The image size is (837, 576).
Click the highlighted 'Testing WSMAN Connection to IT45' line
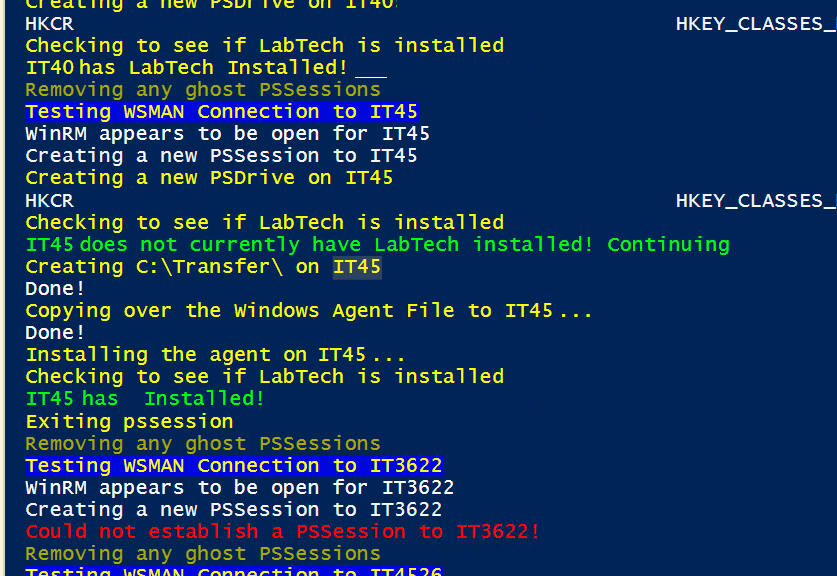pos(222,112)
